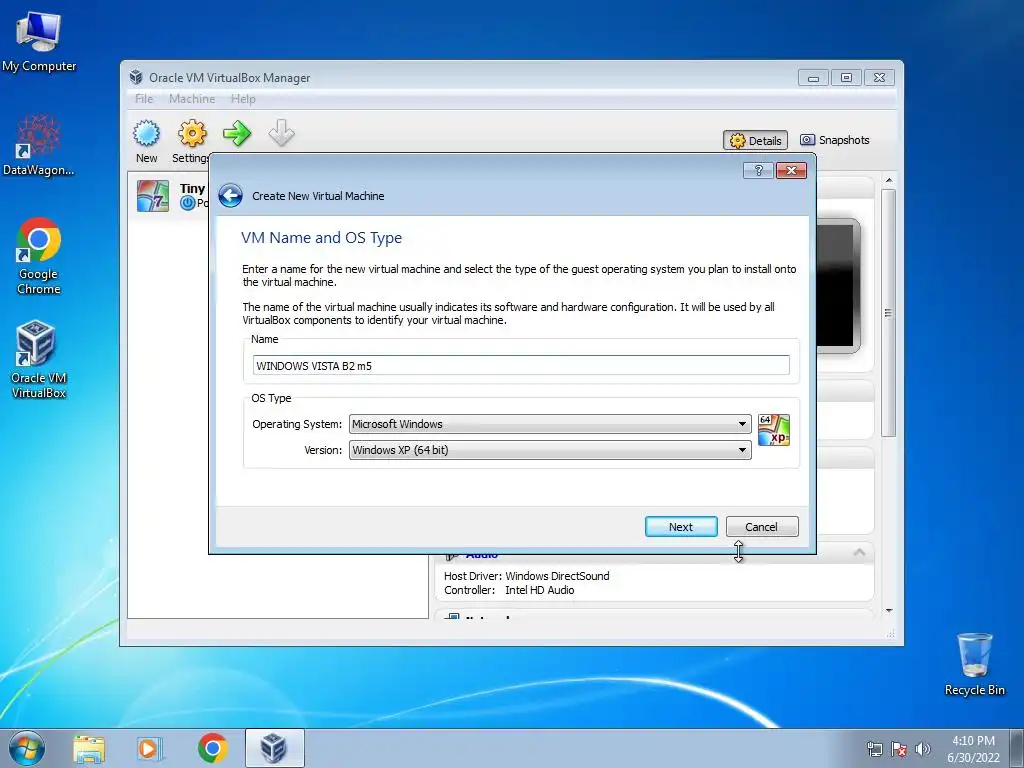
Task: Click the volume speaker tray icon
Action: coord(923,750)
